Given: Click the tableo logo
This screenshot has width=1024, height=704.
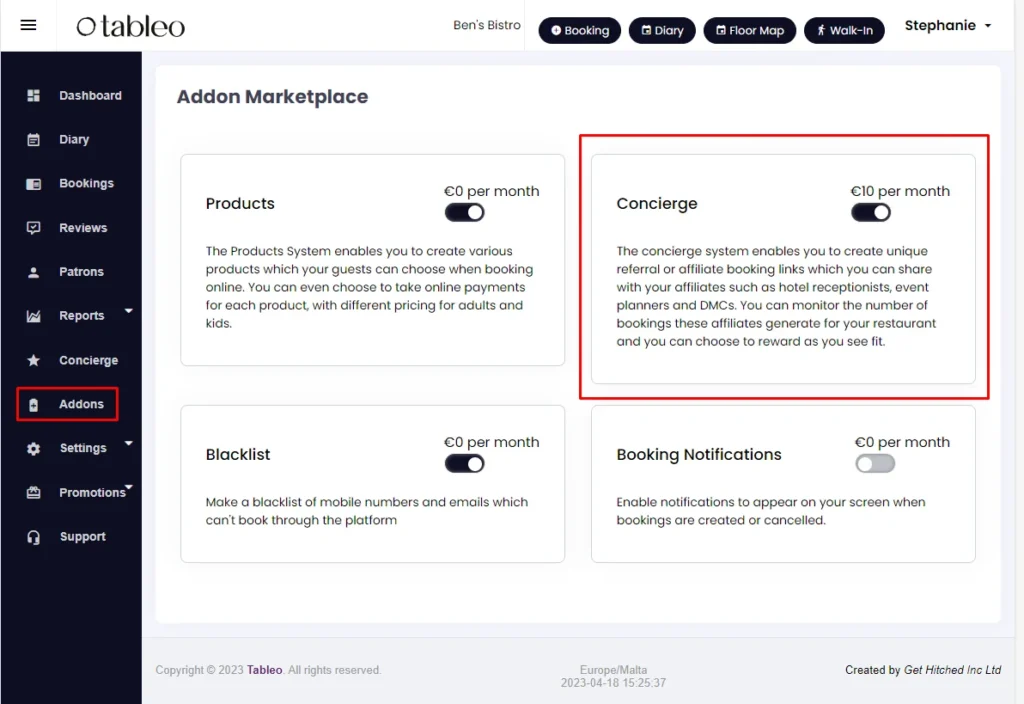Looking at the screenshot, I should tap(131, 26).
